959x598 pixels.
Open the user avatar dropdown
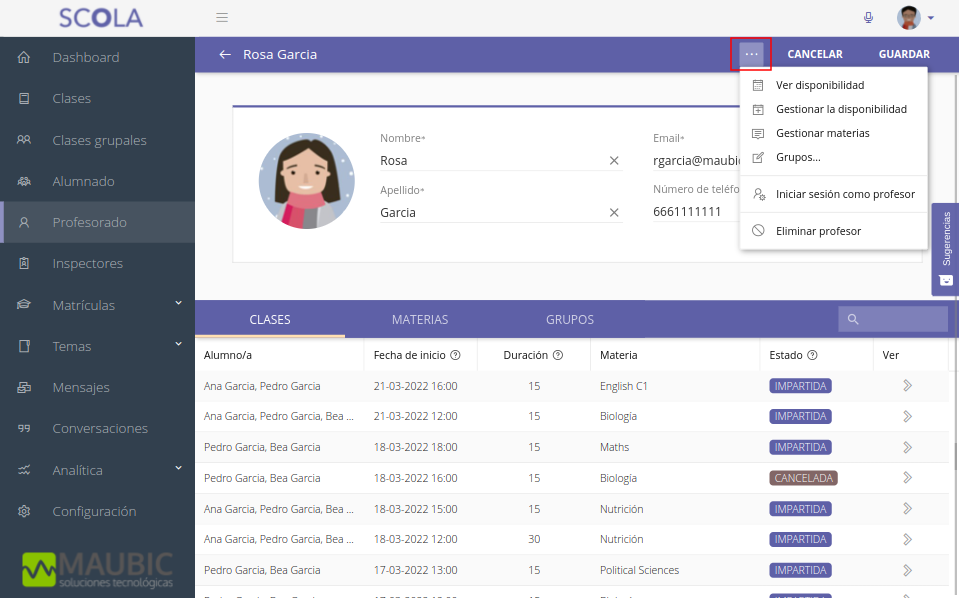tap(915, 18)
